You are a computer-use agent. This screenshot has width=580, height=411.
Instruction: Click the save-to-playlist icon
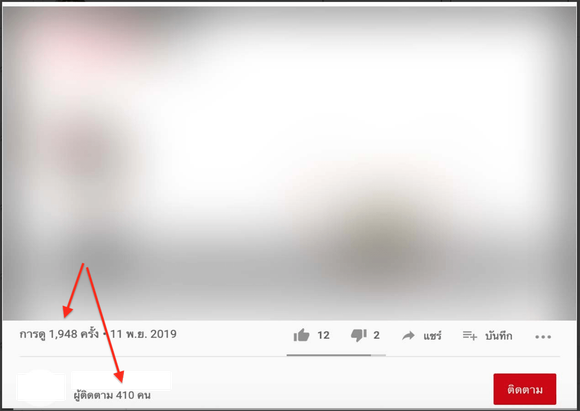(x=470, y=336)
